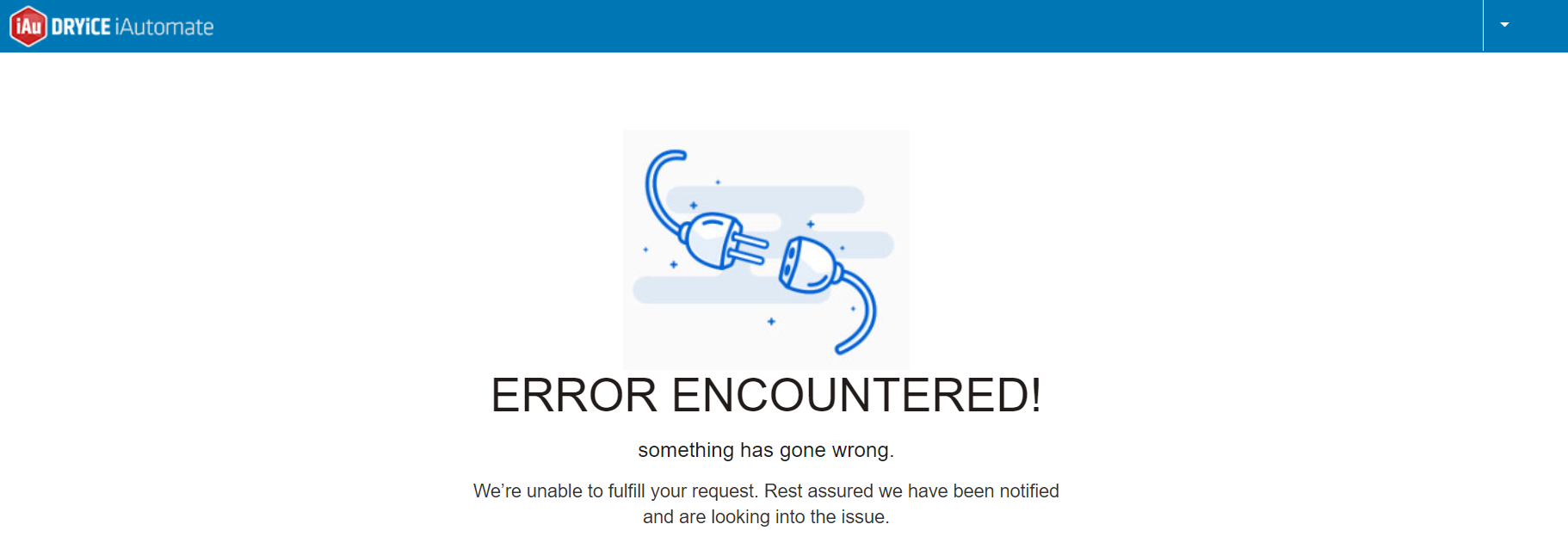Click empty area of blue header bar
This screenshot has height=549, width=1568.
pos(843,26)
